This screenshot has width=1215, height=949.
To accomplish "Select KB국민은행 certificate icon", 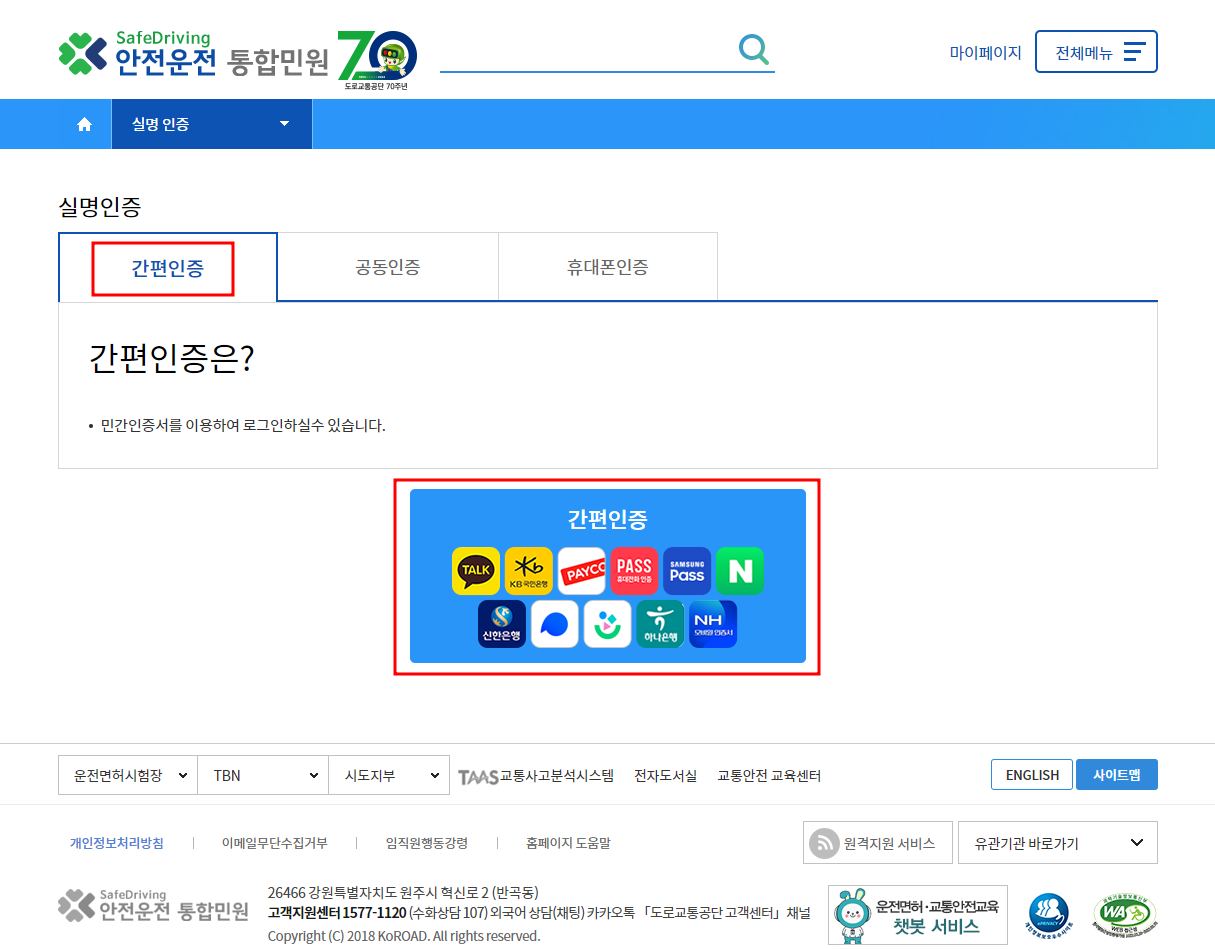I will (528, 570).
